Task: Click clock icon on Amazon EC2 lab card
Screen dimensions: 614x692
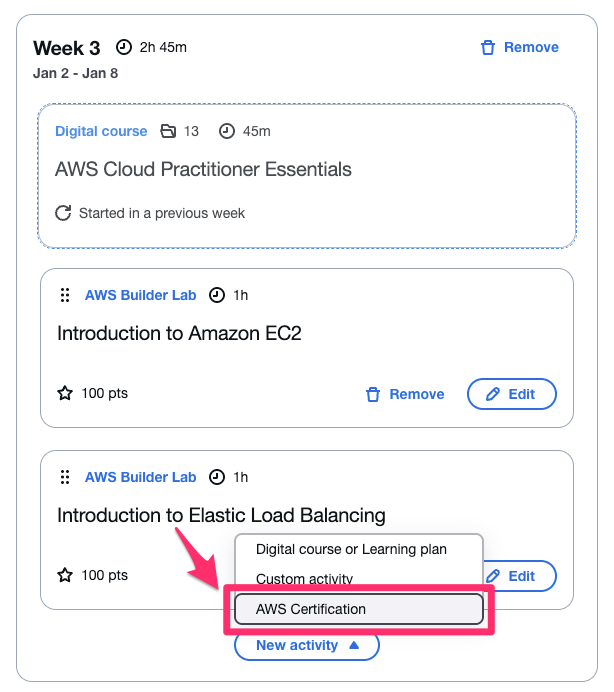Action: (217, 295)
